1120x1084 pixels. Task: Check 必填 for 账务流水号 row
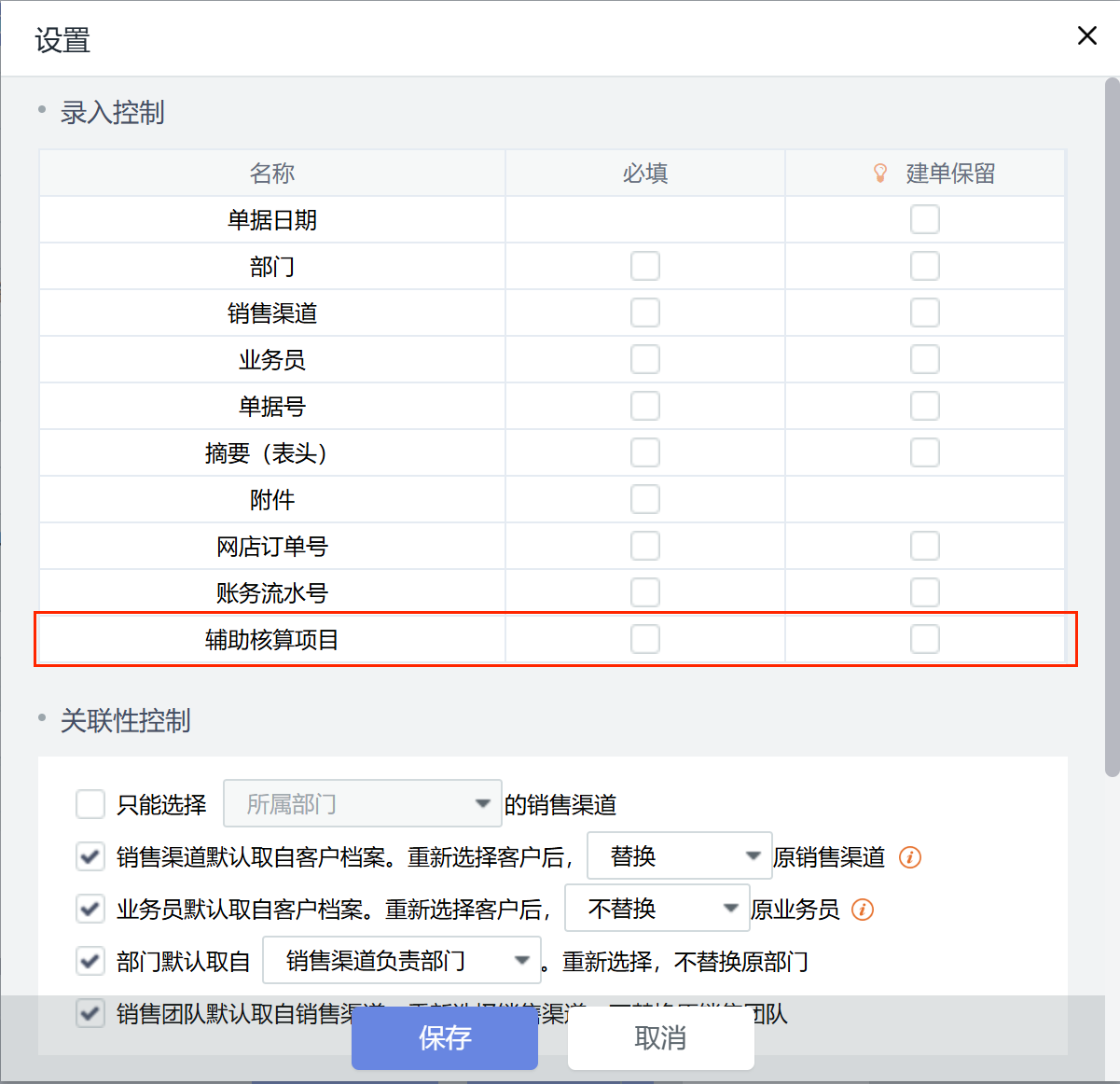coord(644,592)
